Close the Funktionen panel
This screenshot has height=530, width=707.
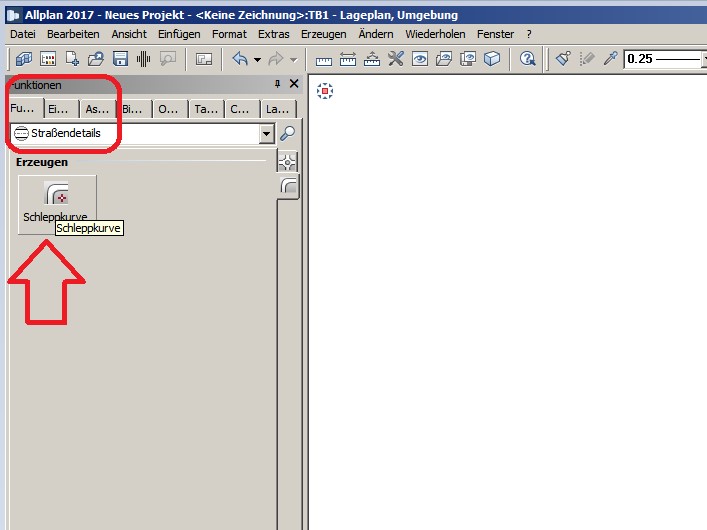click(293, 85)
